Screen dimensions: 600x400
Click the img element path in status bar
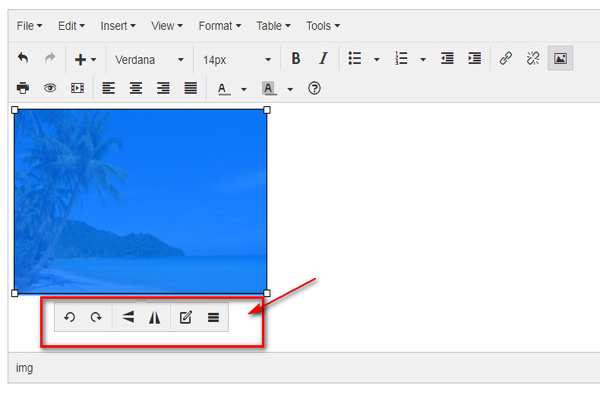(24, 368)
